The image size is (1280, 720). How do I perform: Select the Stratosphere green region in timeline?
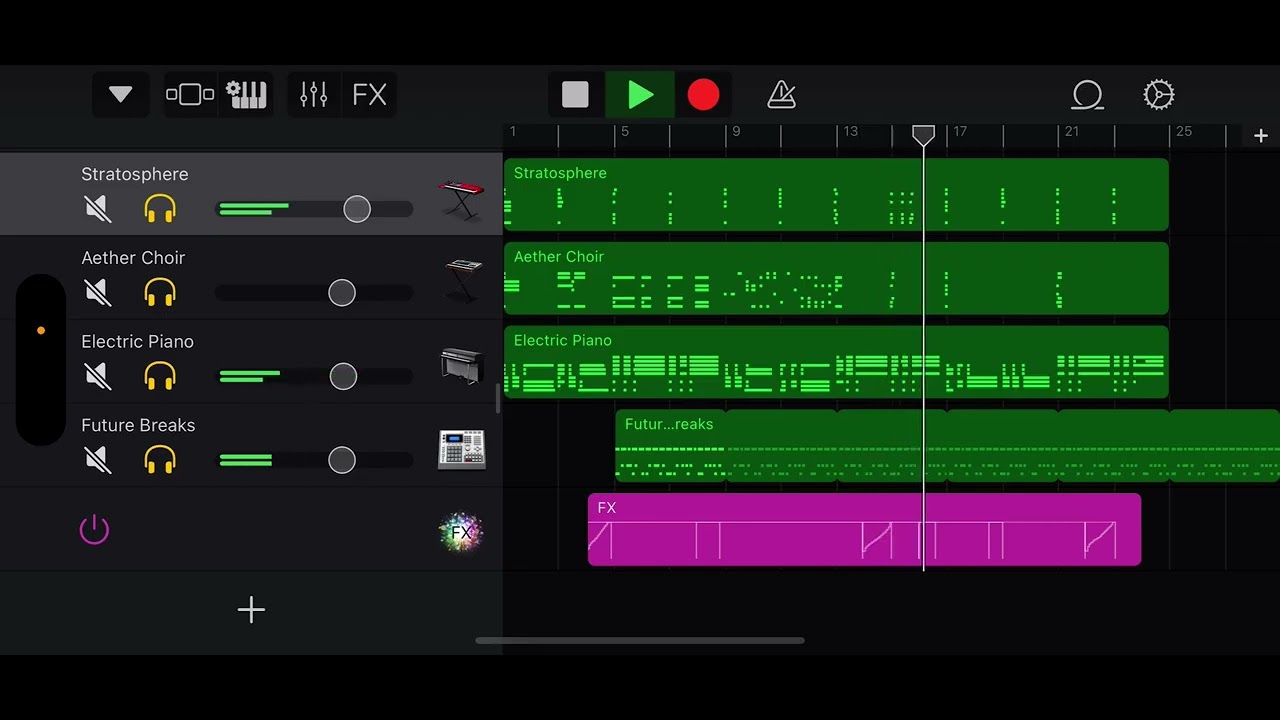tap(836, 195)
